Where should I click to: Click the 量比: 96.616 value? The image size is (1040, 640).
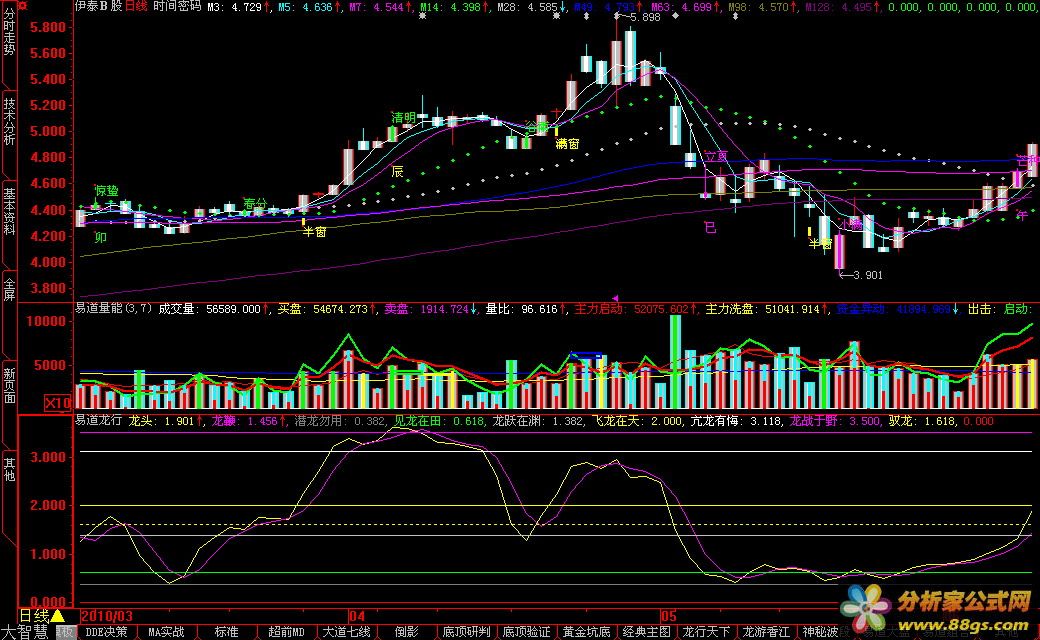[525, 309]
